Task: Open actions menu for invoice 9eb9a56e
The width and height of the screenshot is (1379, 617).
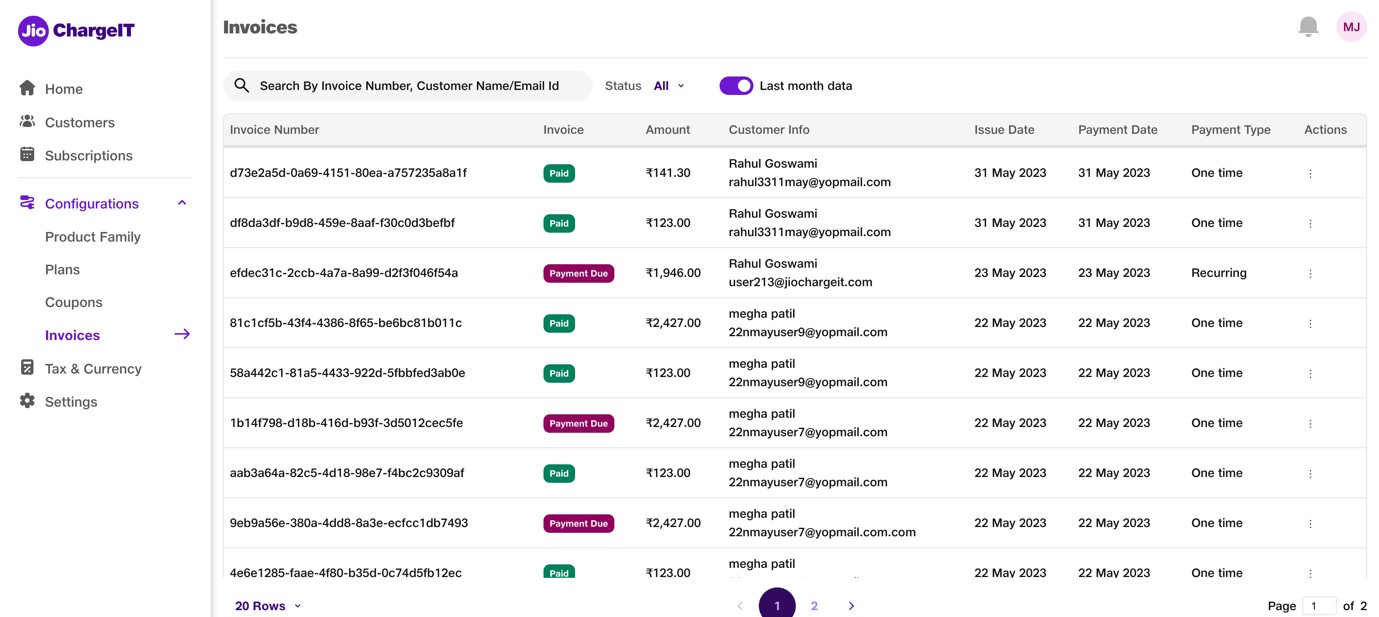Action: pos(1310,523)
